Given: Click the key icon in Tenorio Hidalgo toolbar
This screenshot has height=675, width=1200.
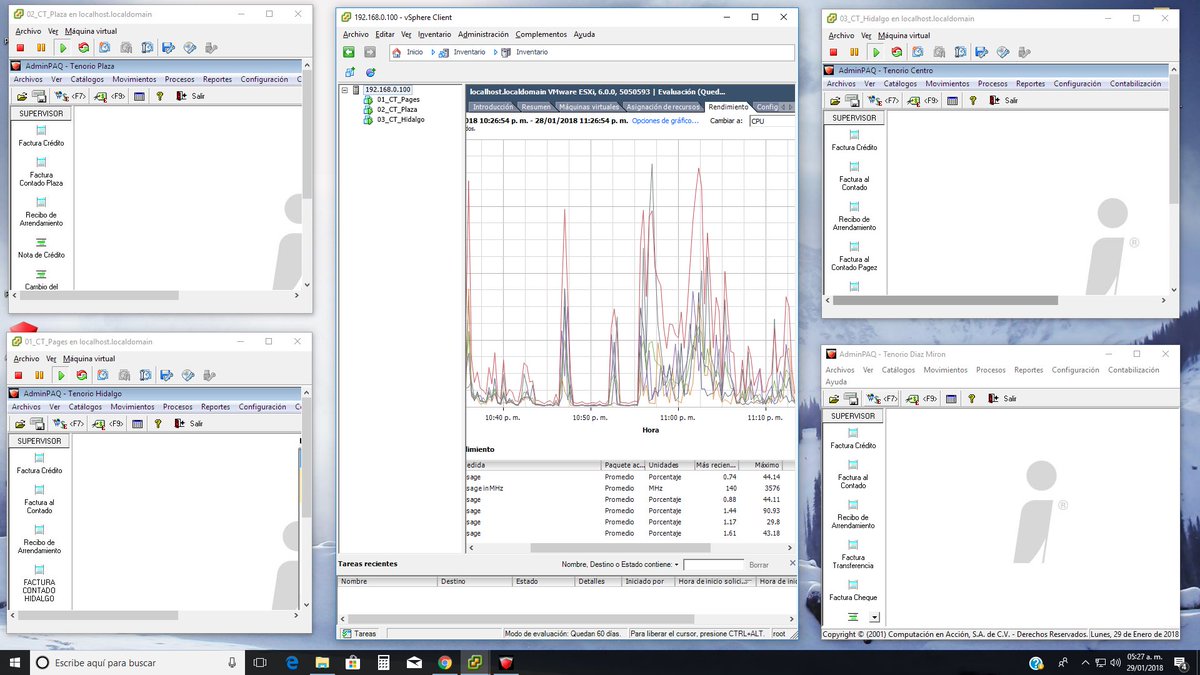Looking at the screenshot, I should (x=158, y=423).
